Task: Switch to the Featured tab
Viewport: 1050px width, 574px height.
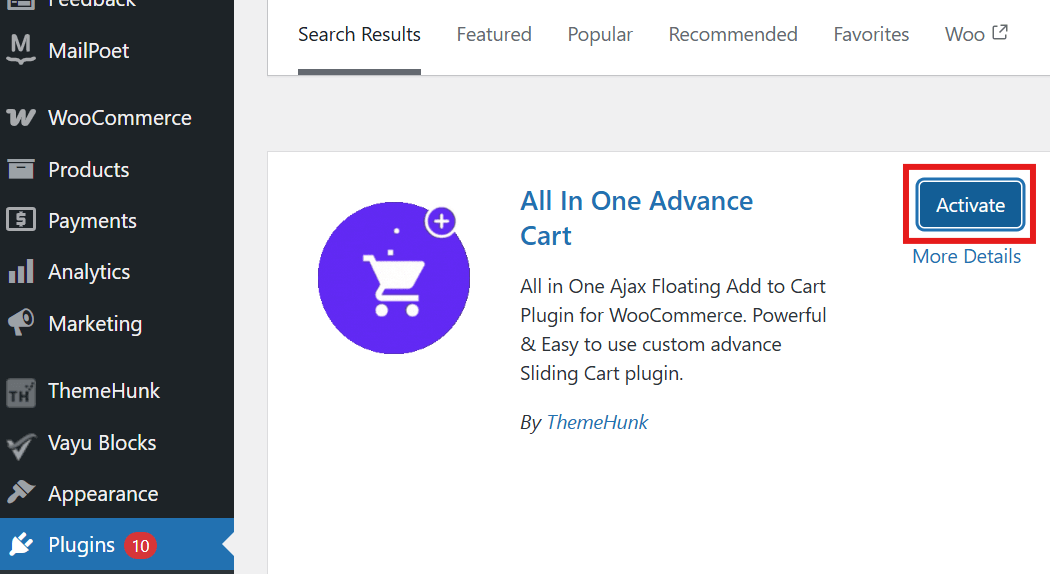Action: [494, 35]
